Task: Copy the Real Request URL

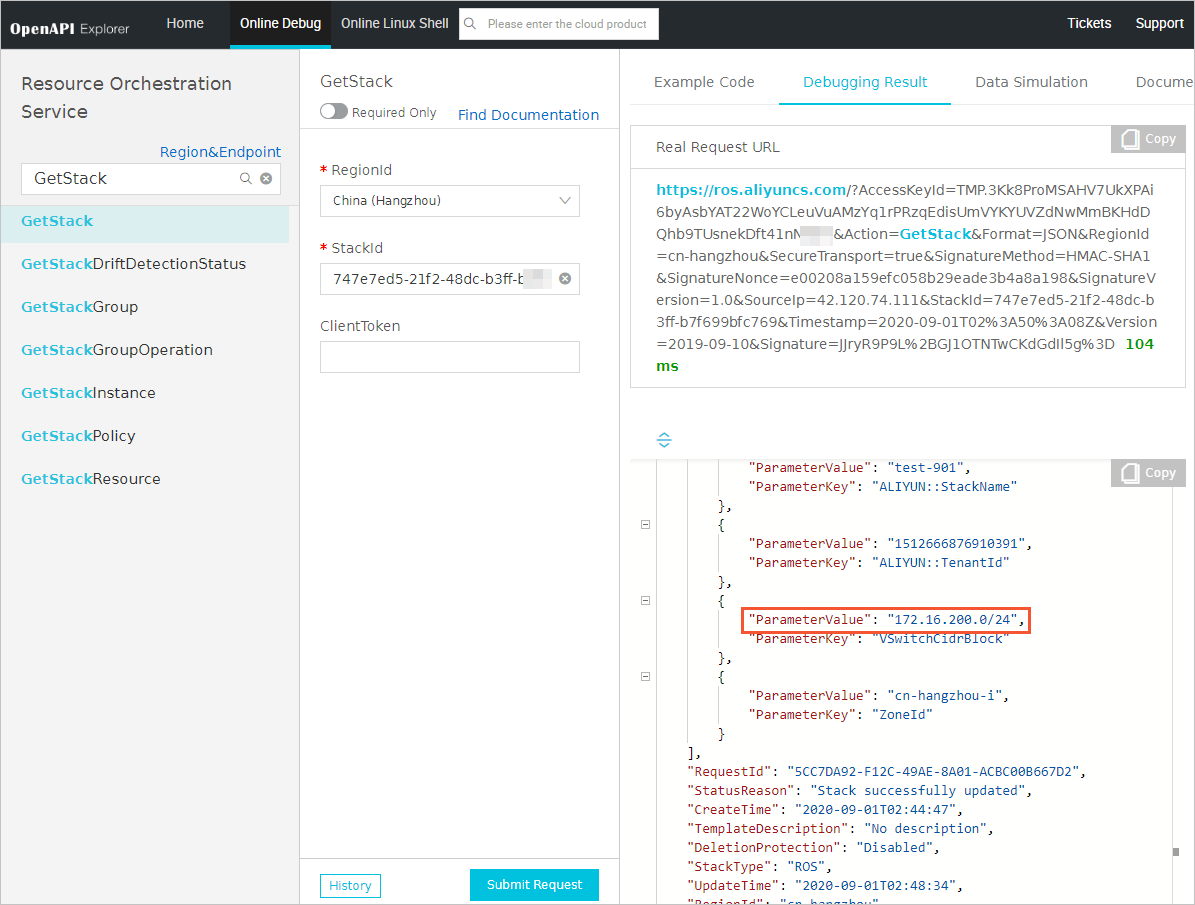Action: tap(1148, 139)
